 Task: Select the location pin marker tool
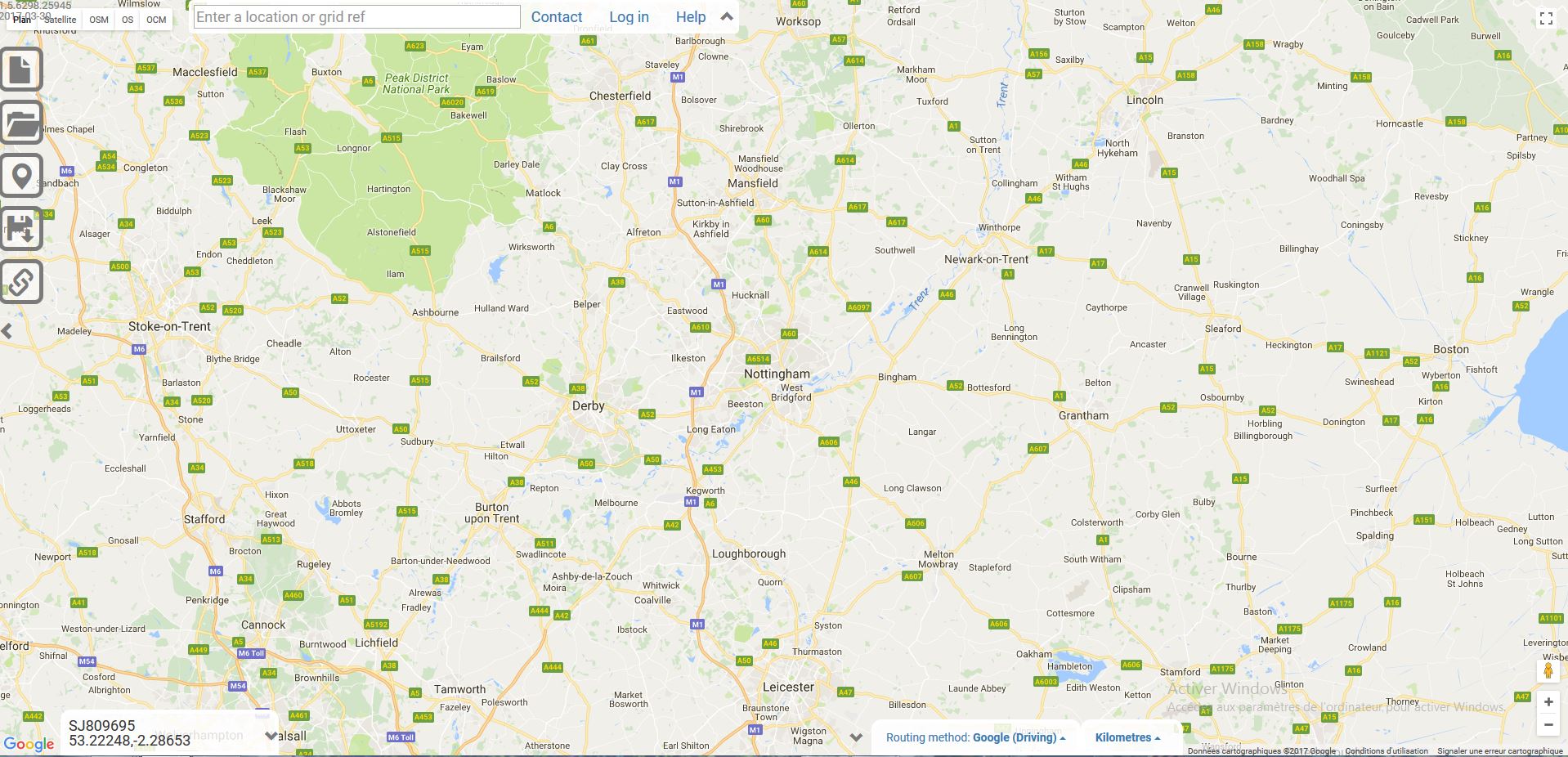point(21,176)
